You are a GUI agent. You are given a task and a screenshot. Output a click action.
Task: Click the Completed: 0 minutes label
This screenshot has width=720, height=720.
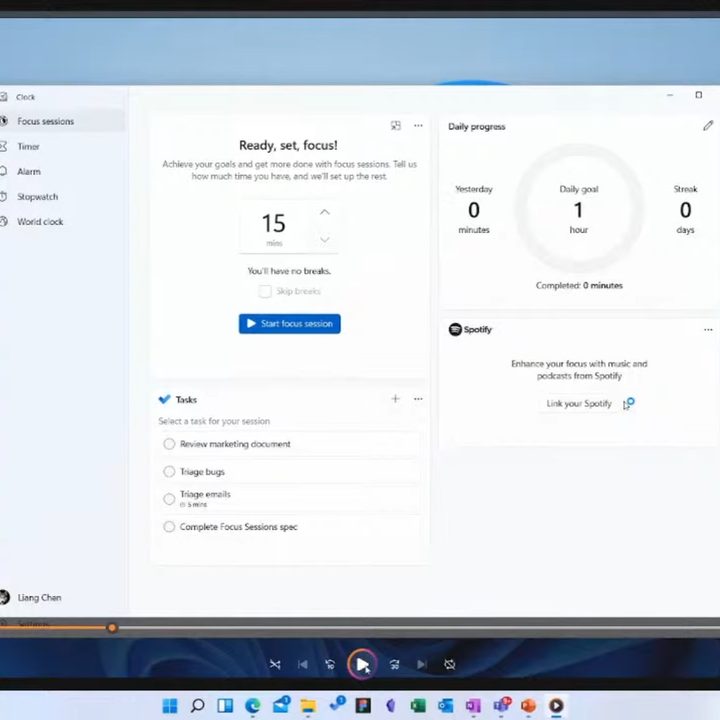pos(579,286)
